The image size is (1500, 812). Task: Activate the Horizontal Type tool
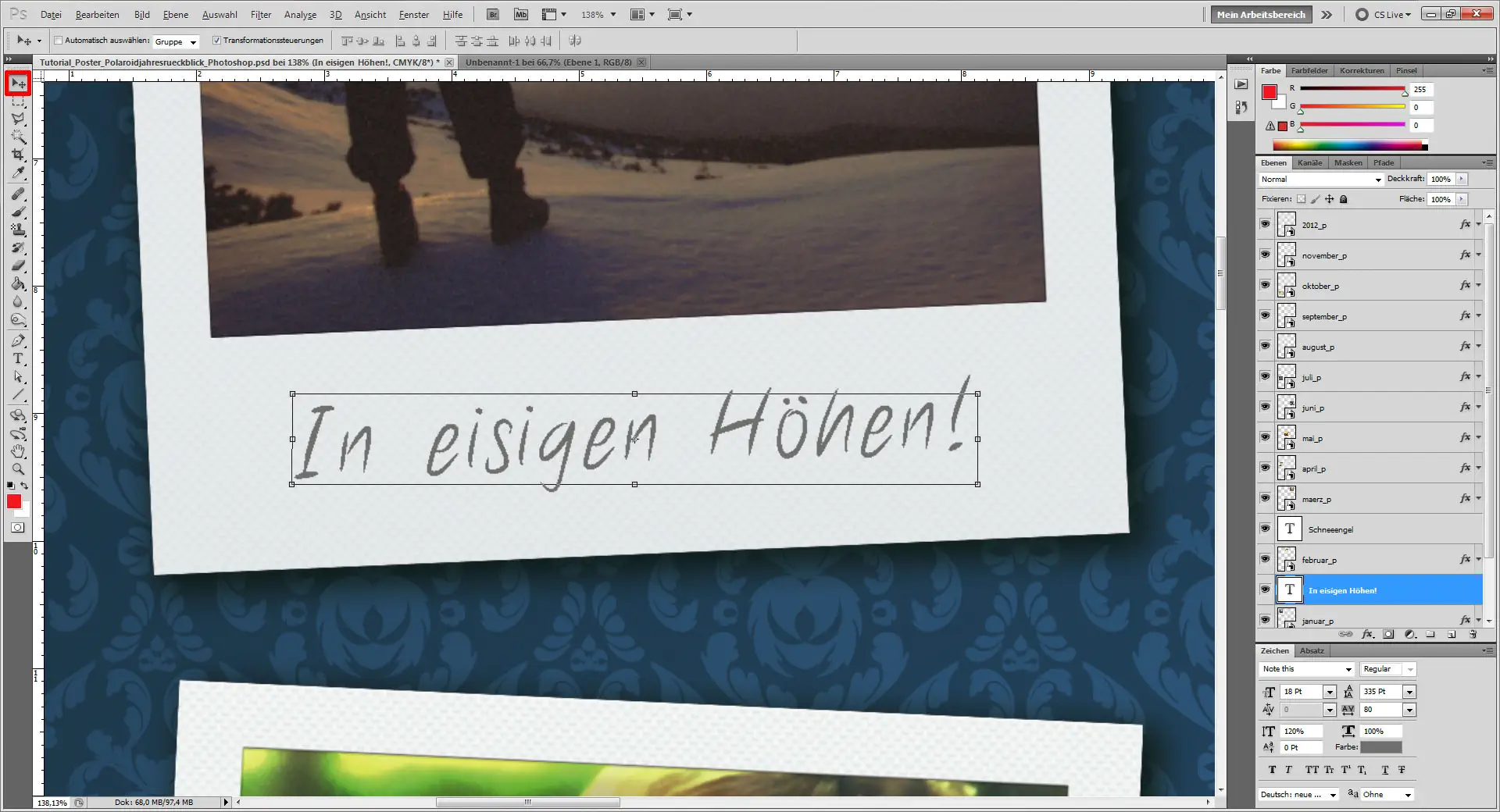(x=17, y=359)
